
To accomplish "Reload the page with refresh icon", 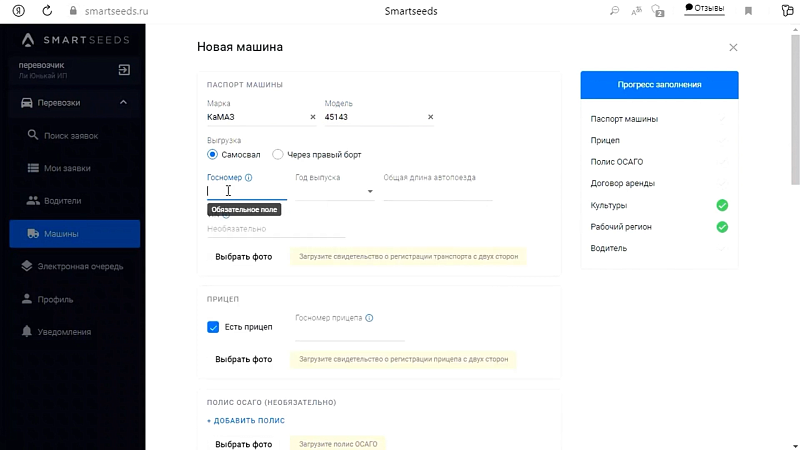I will pos(47,11).
